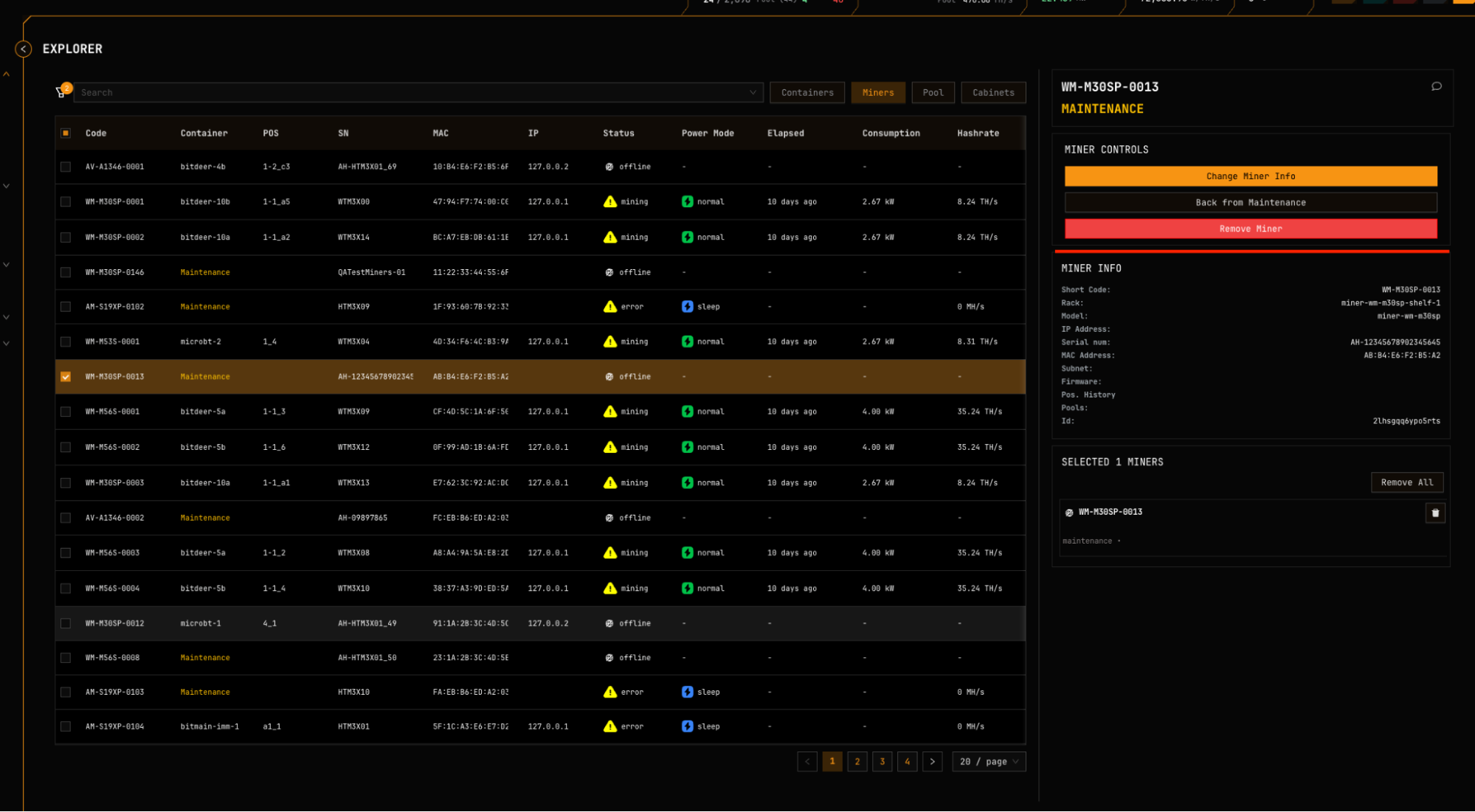
Task: Click the Back from Maintenance button
Action: [1250, 202]
